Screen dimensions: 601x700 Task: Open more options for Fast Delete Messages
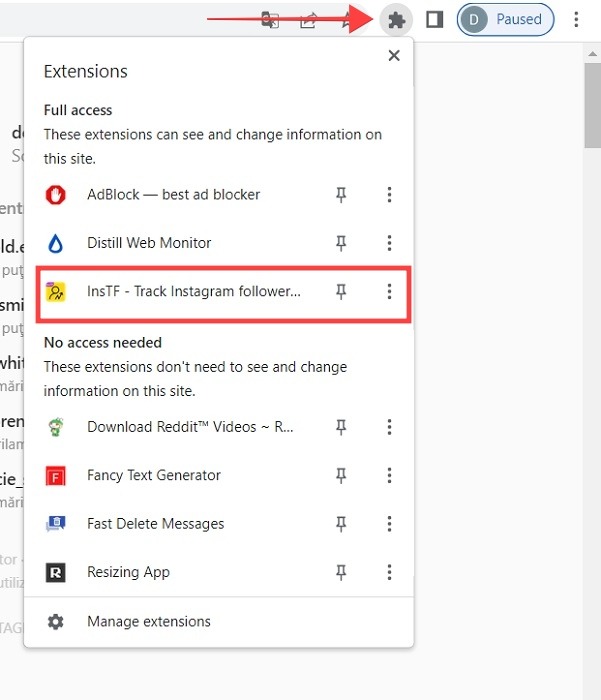[389, 524]
